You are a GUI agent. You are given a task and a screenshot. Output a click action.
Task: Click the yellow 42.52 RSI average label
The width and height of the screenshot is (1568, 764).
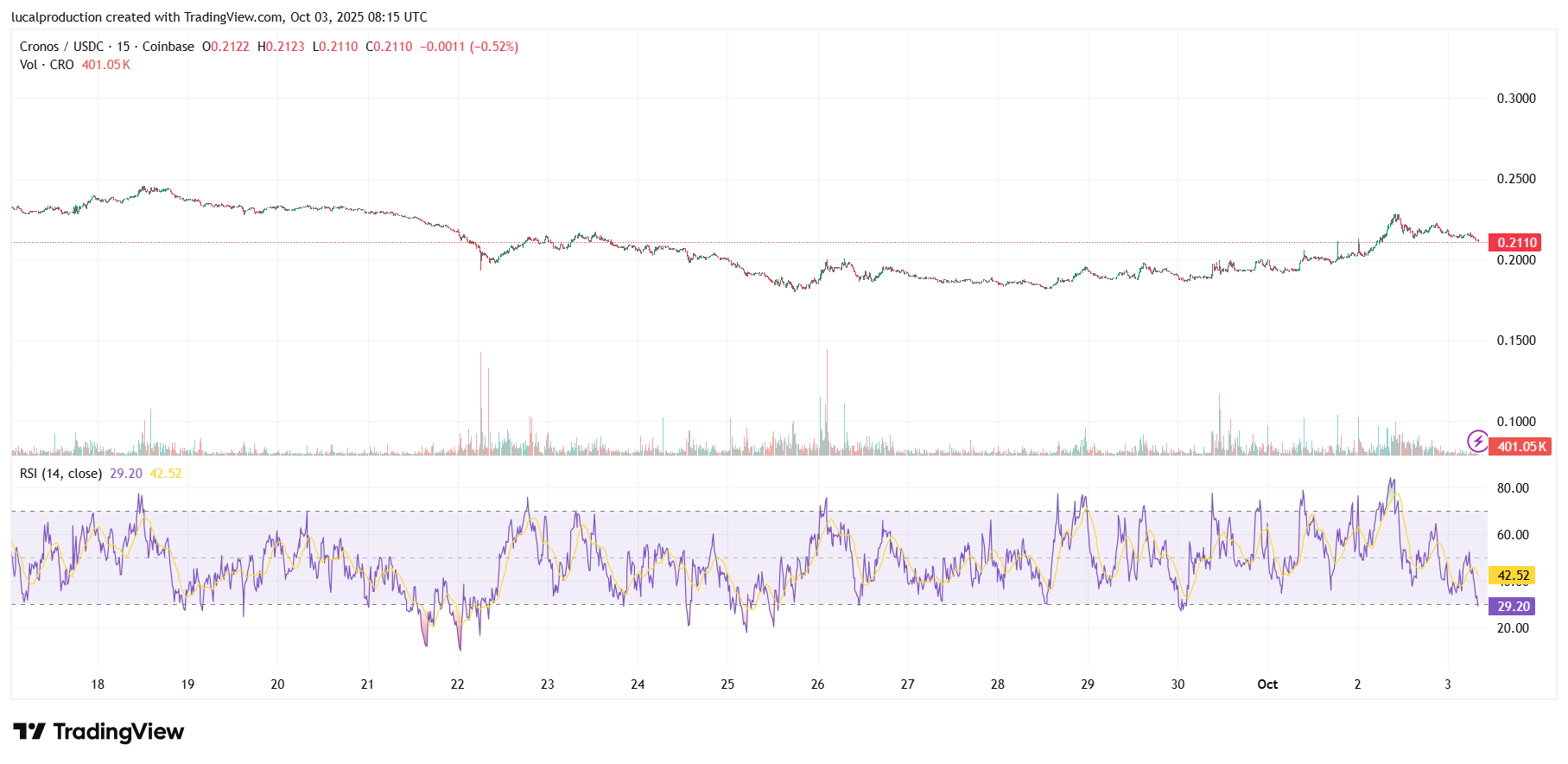[1513, 576]
